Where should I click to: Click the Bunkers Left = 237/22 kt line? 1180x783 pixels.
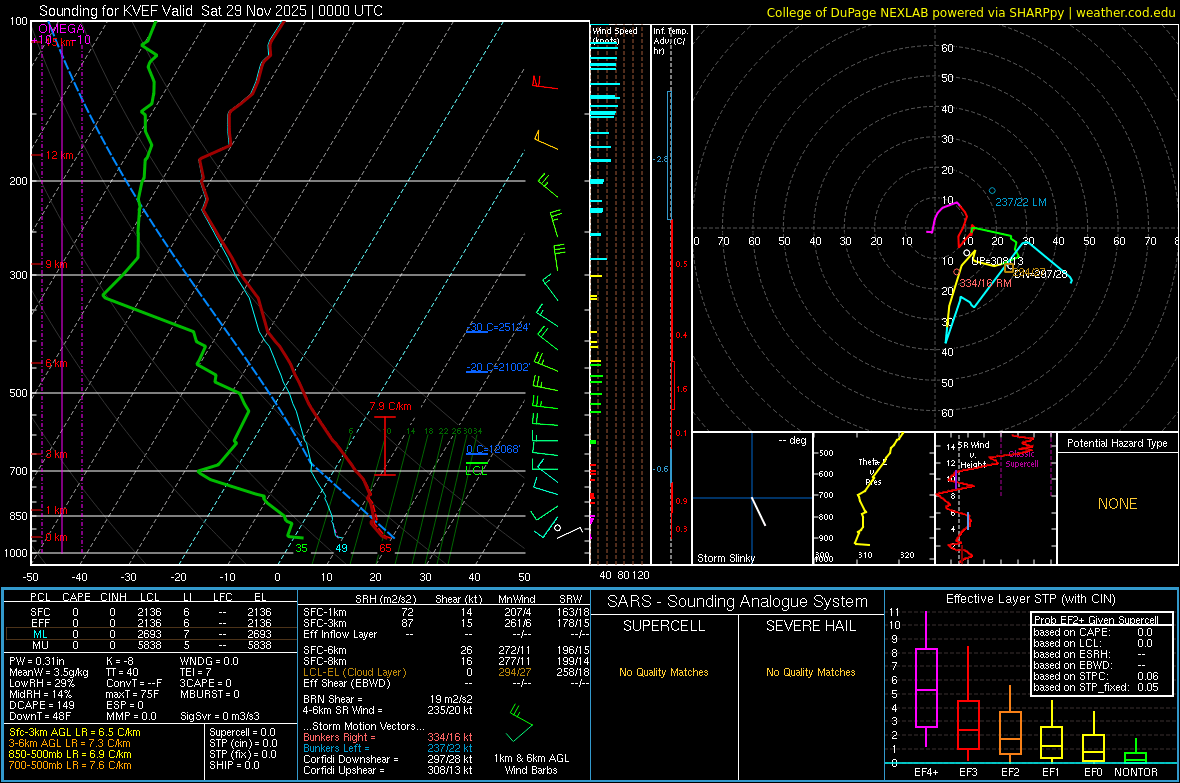click(388, 748)
